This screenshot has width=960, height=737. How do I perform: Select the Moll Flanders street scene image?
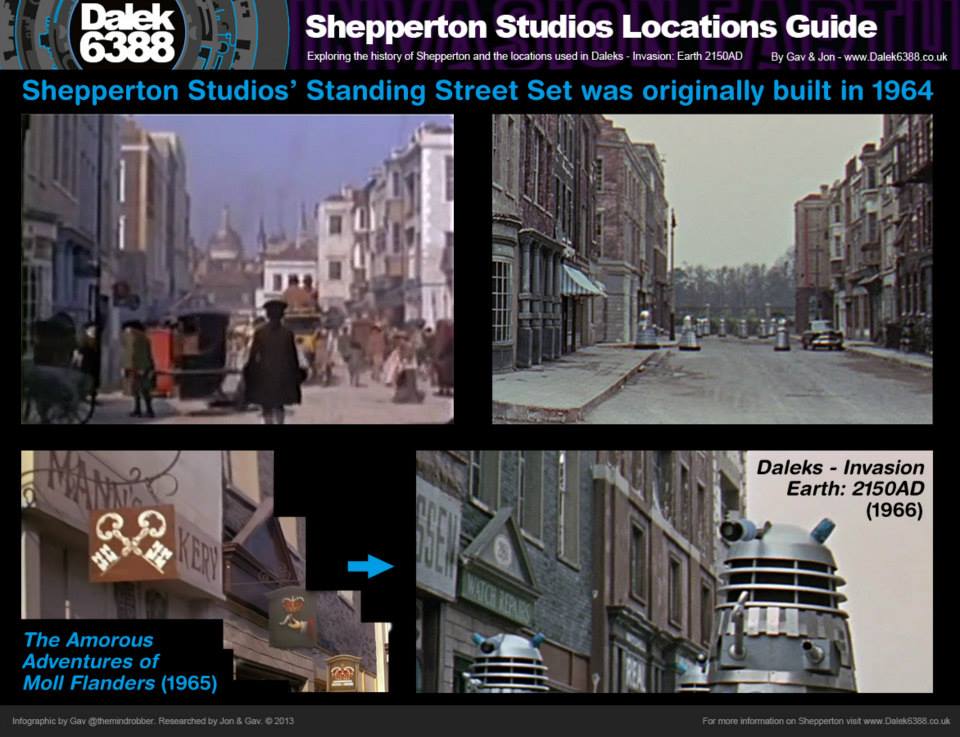pos(238,269)
